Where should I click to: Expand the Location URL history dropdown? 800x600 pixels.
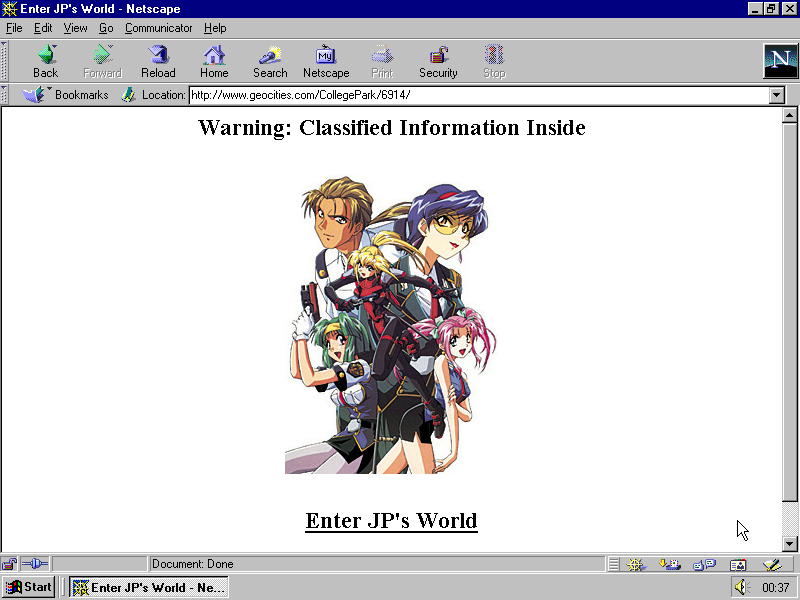777,95
